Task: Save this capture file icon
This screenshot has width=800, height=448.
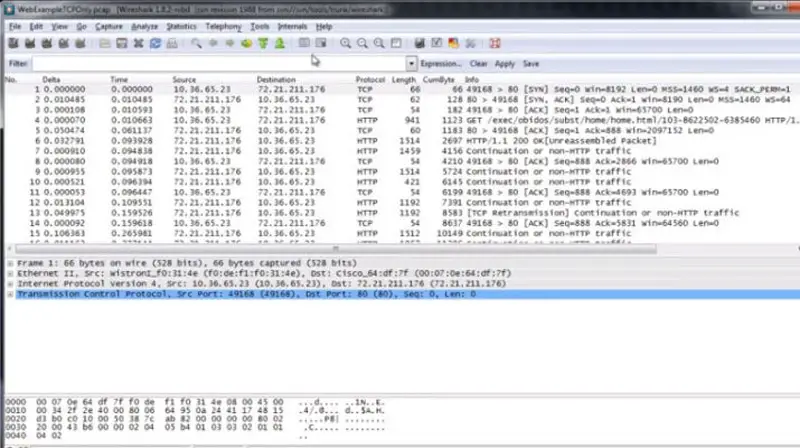Action: coord(121,43)
